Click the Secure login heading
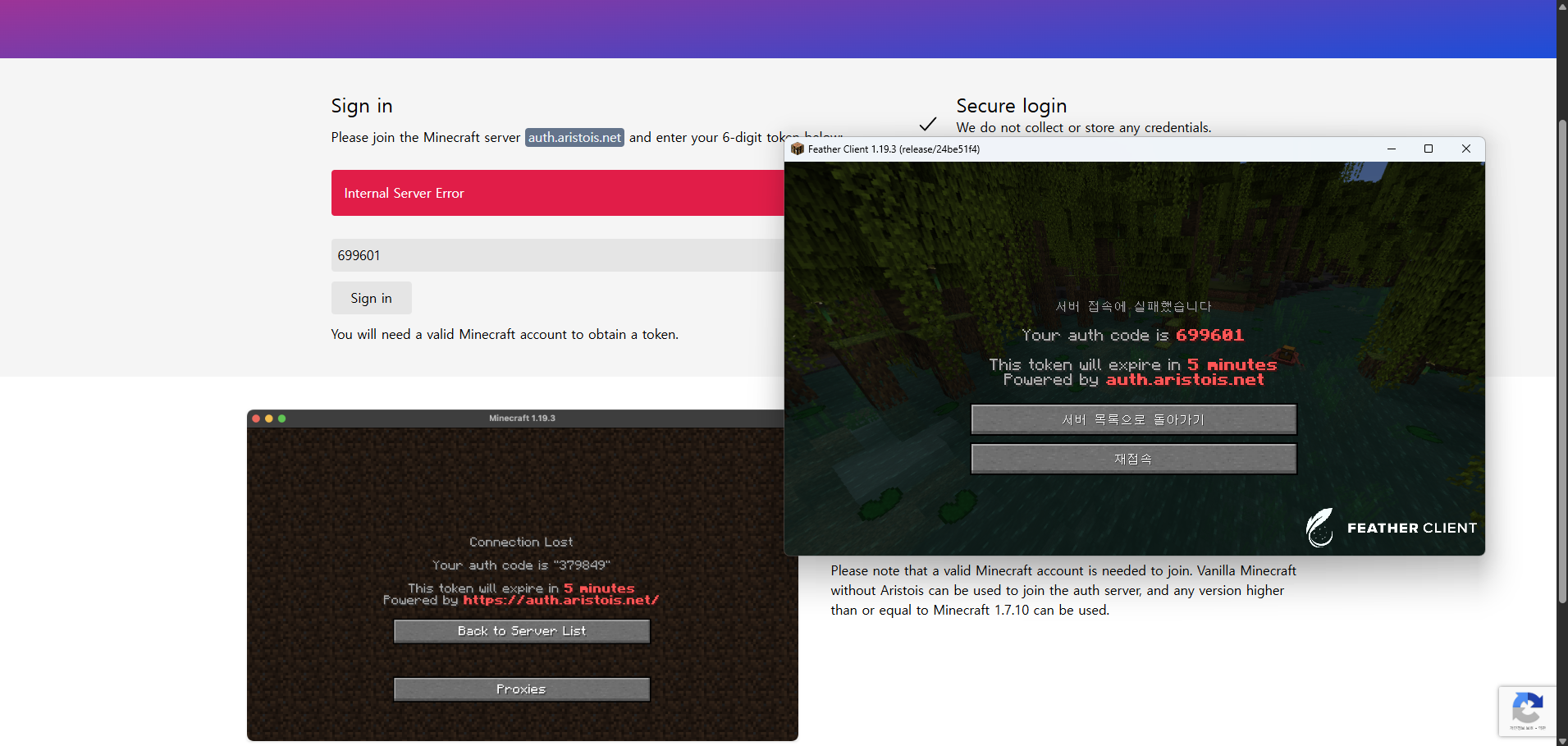The width and height of the screenshot is (1568, 746). pyautogui.click(x=1012, y=106)
